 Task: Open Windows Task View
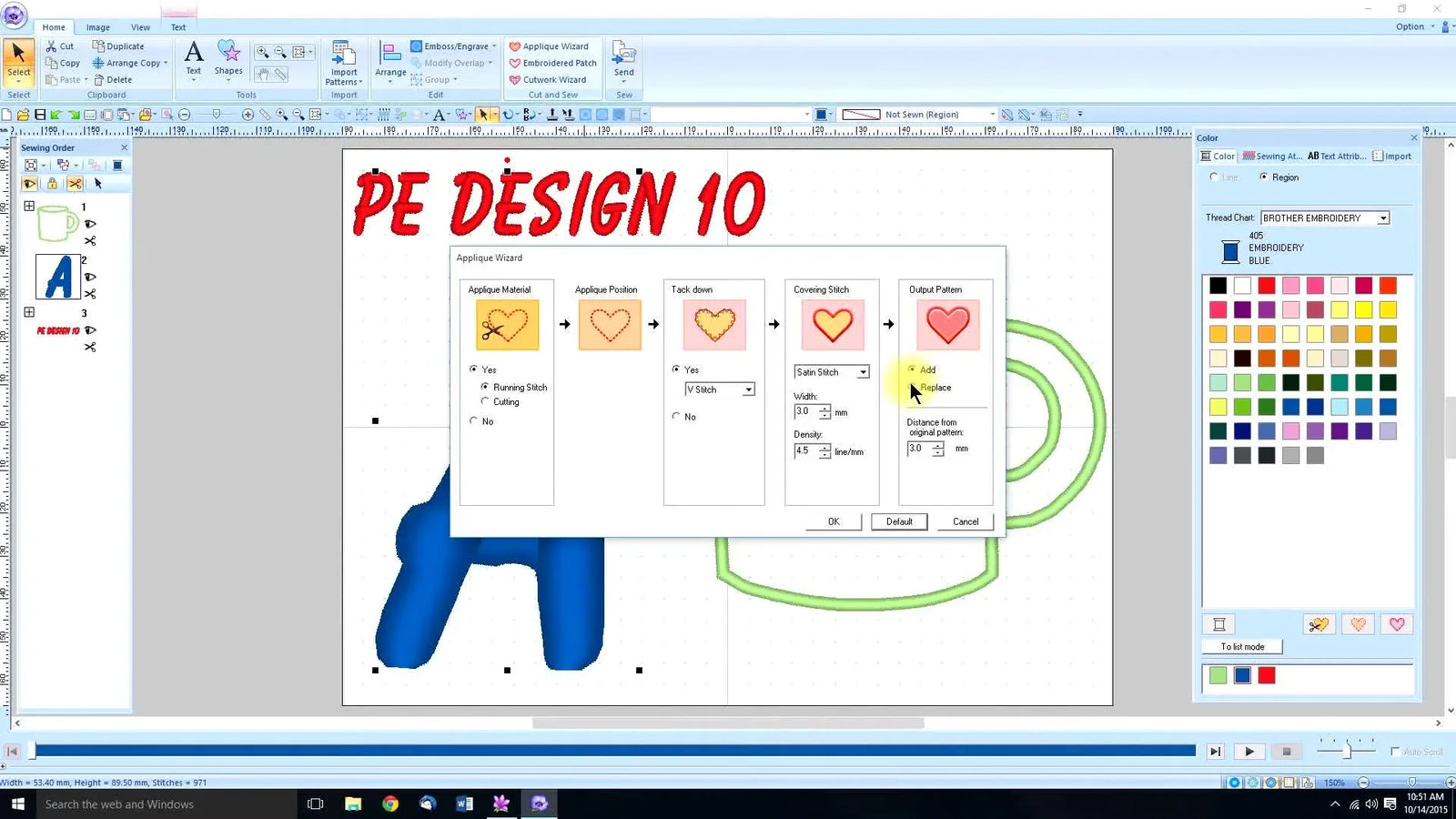[316, 804]
